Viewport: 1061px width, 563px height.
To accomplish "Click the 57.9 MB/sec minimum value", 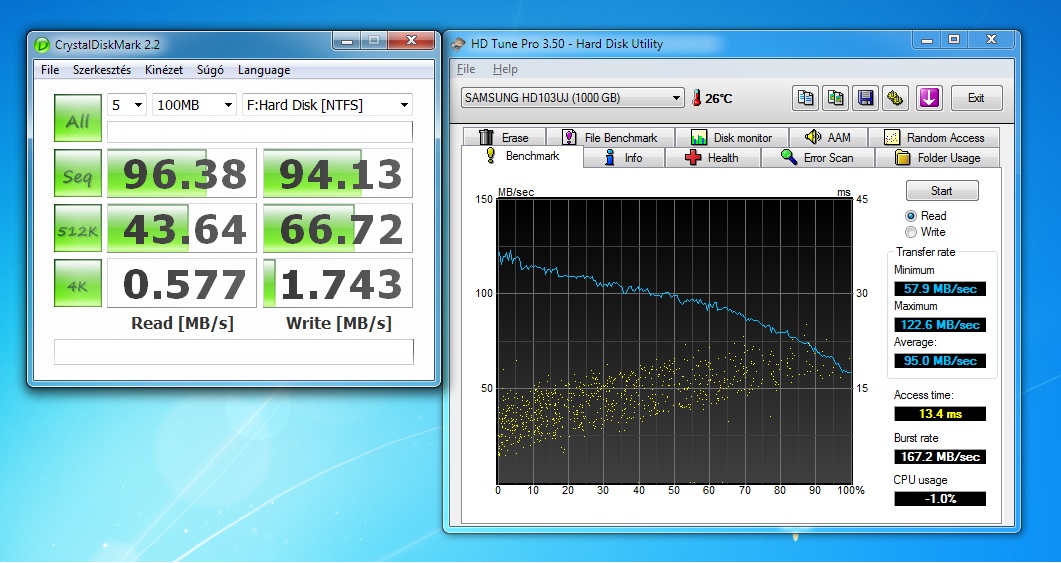I will (x=940, y=289).
